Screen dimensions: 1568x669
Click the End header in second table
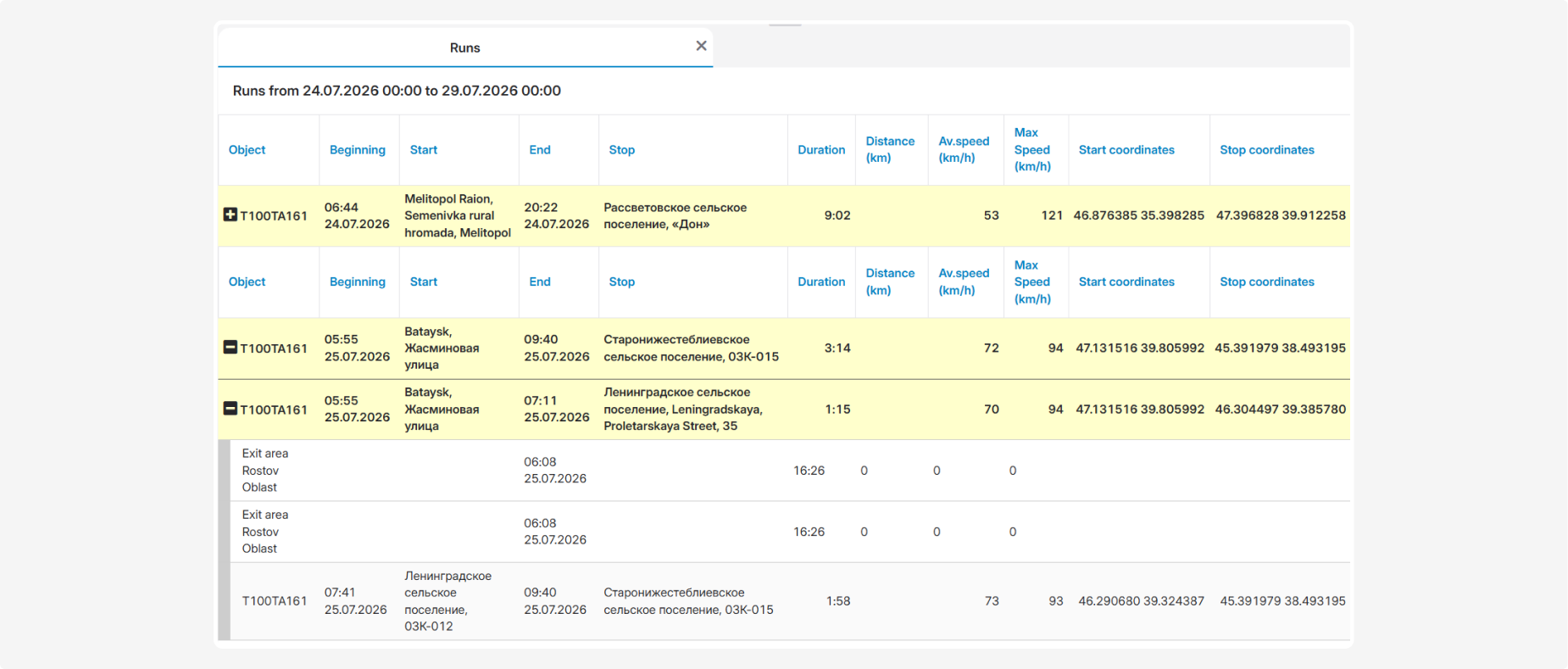coord(540,282)
